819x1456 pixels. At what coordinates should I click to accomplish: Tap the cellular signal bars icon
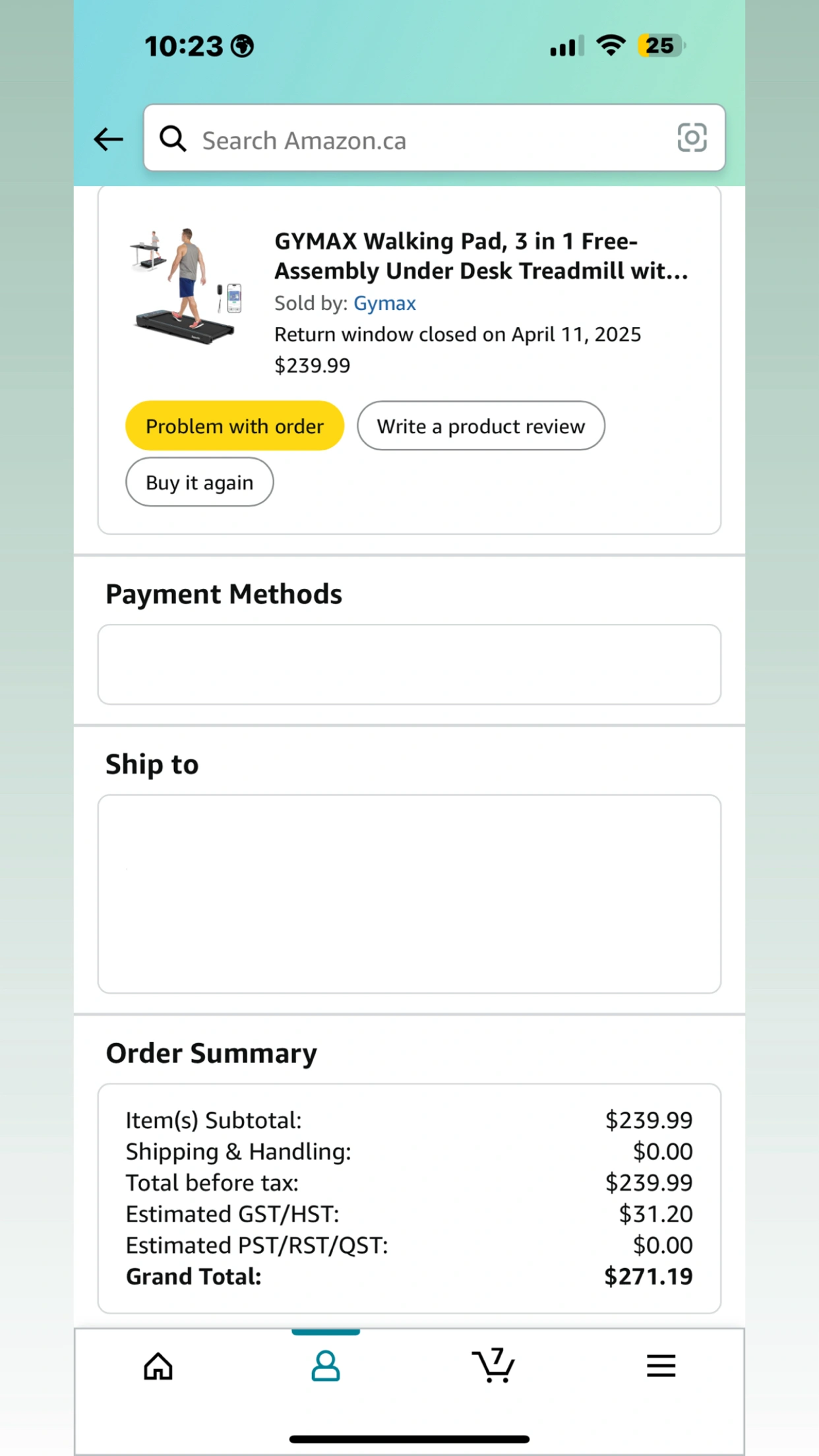coord(567,46)
